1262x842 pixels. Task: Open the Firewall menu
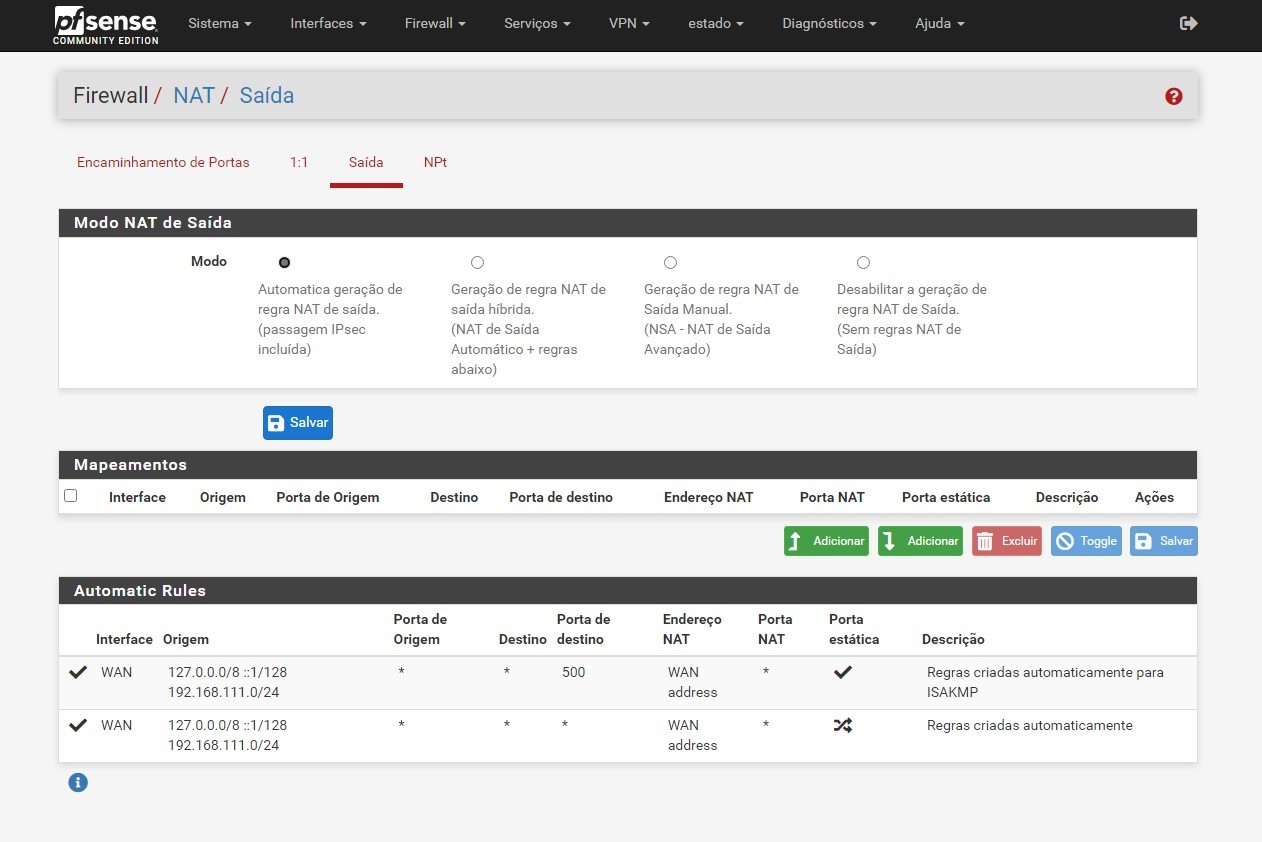click(x=433, y=23)
